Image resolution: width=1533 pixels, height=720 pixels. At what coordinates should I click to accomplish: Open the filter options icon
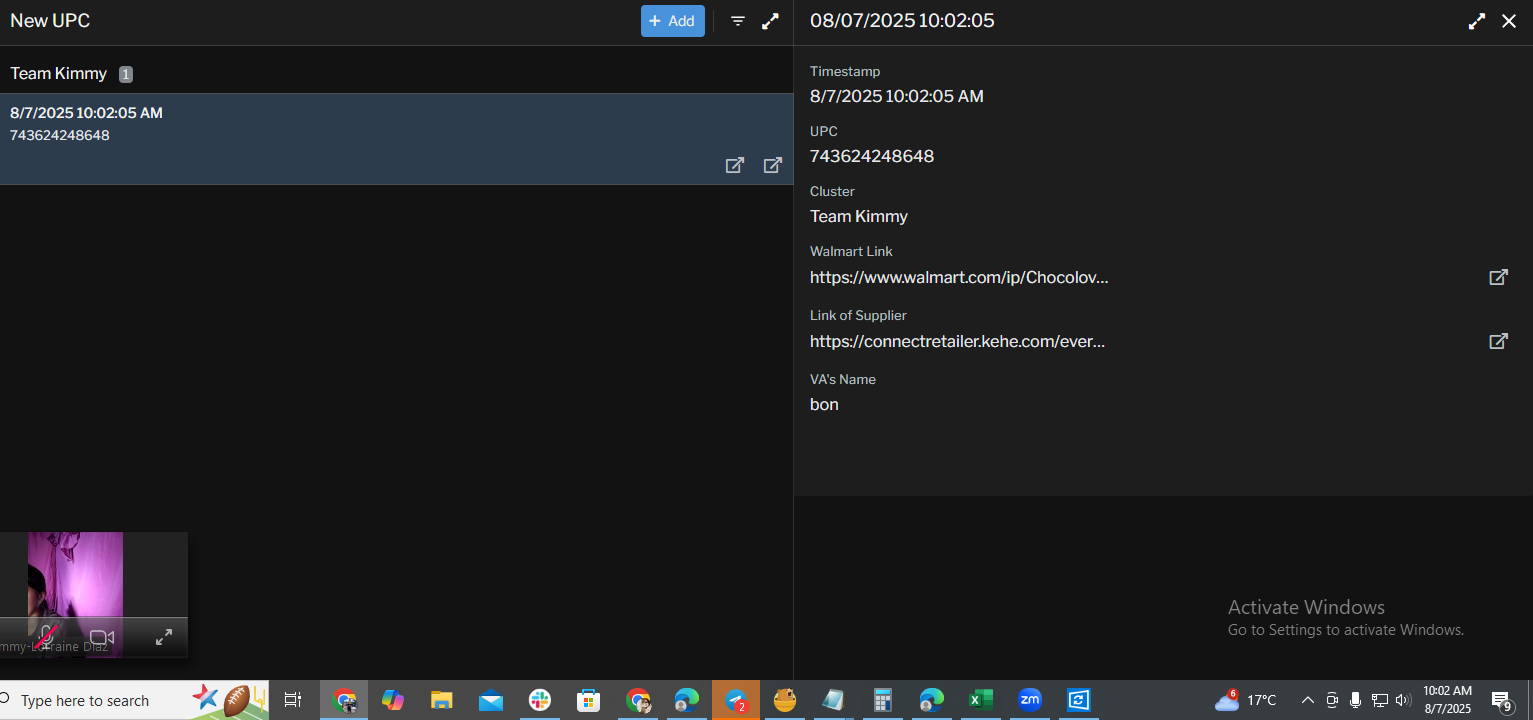[x=738, y=21]
